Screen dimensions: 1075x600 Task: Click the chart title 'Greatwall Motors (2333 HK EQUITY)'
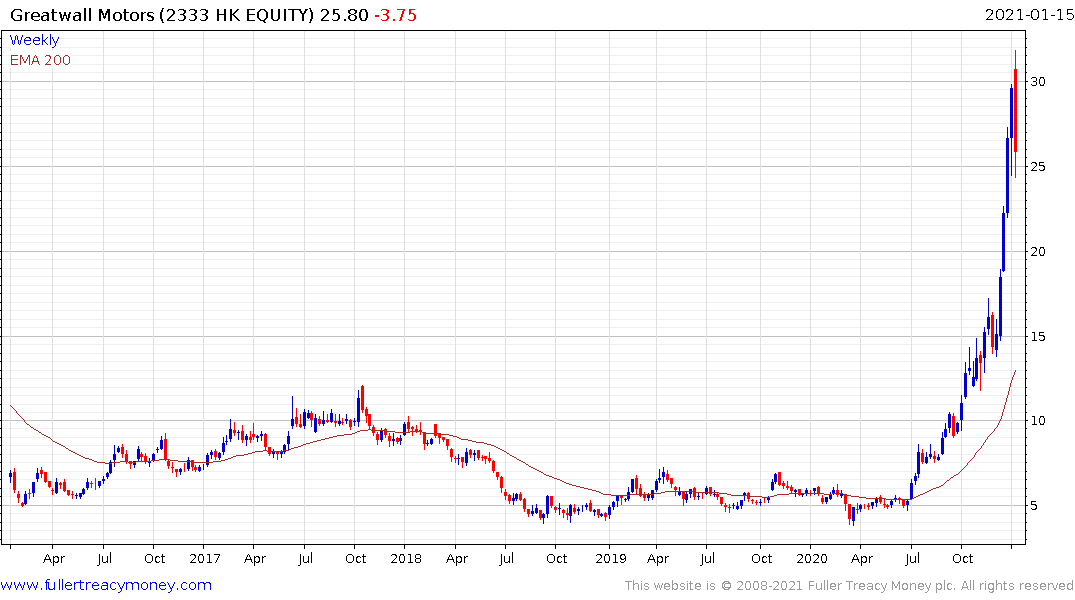click(x=162, y=15)
